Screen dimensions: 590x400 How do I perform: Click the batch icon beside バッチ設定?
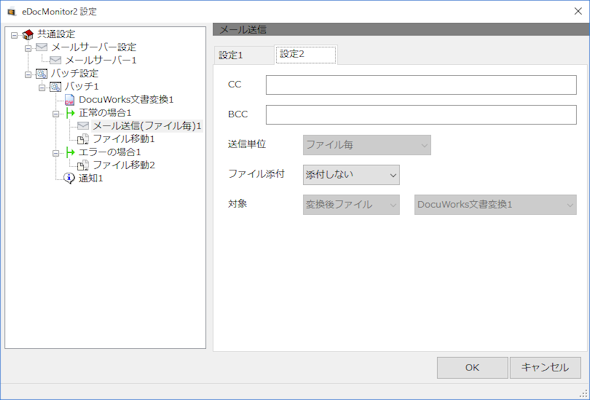point(41,73)
